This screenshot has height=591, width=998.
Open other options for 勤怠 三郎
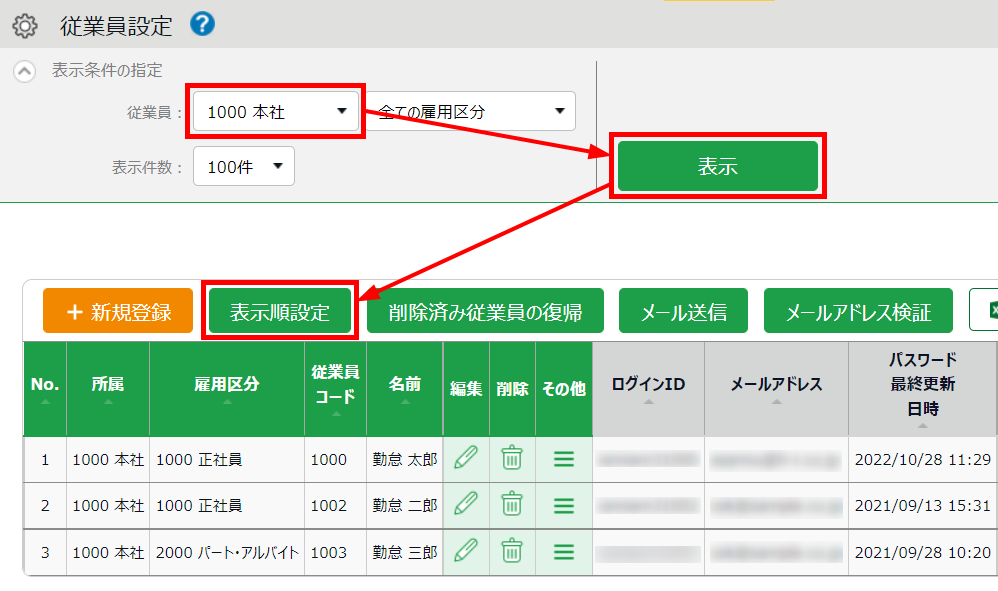[x=564, y=551]
